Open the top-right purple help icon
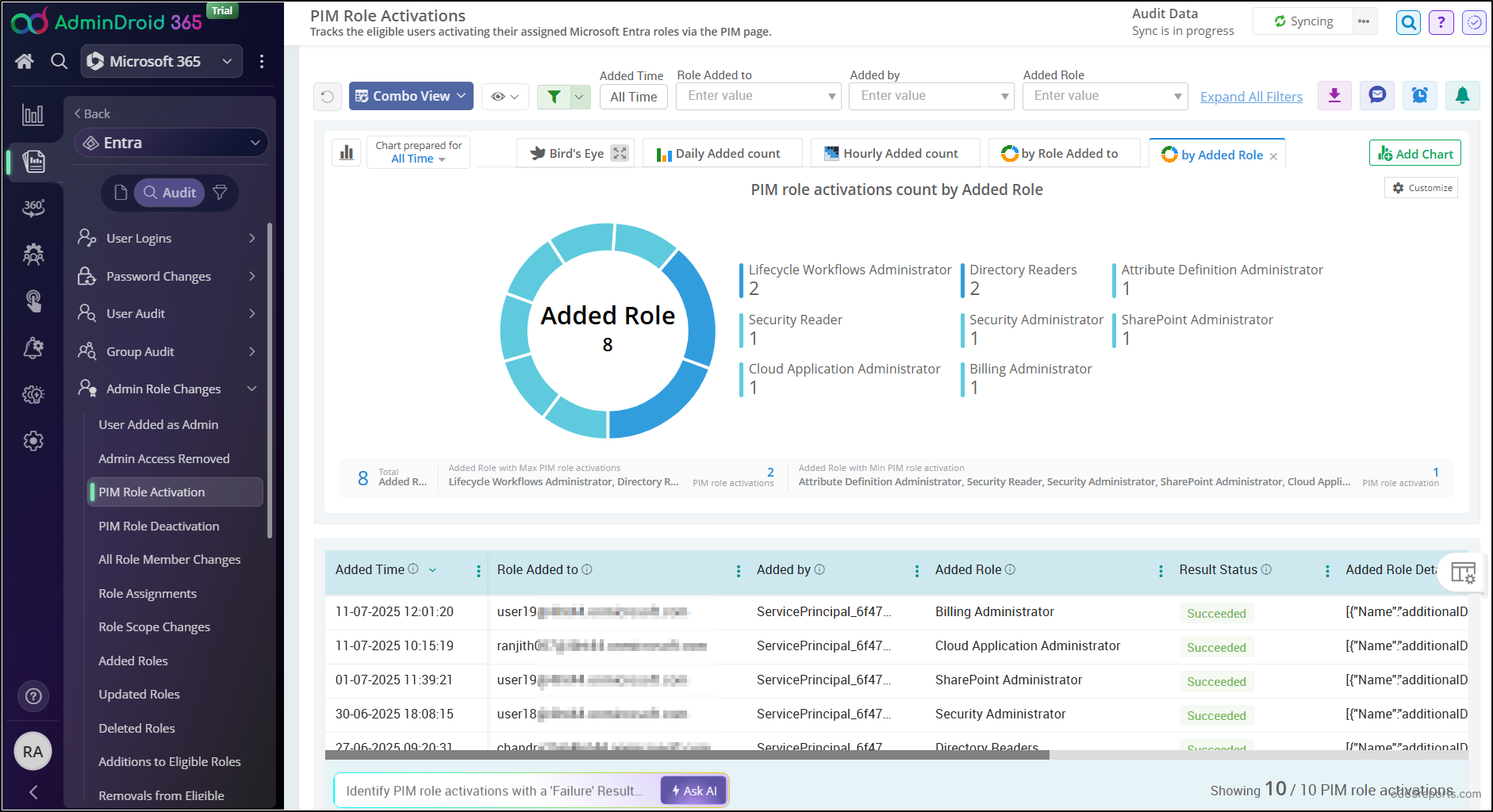 coord(1441,22)
